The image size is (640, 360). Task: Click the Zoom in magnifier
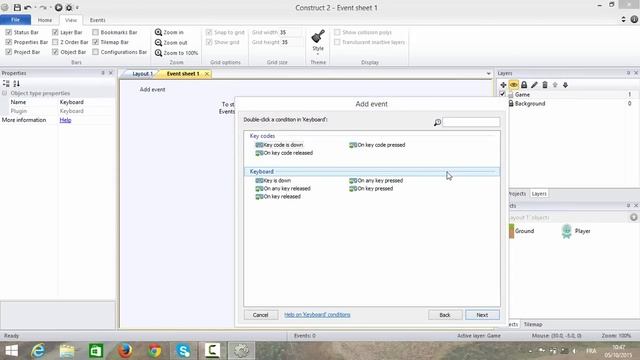tap(158, 32)
